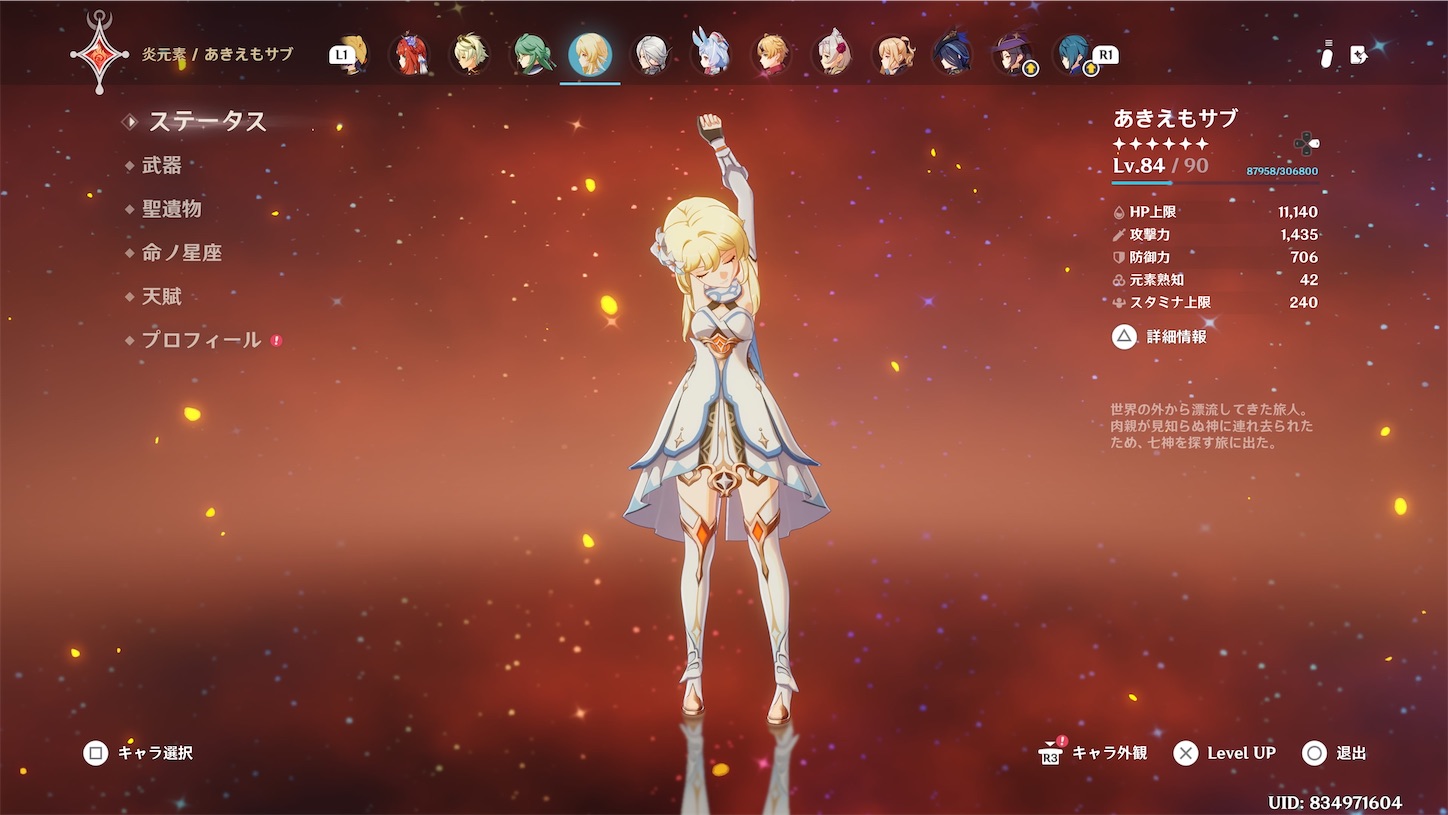Select the highlighted blonde Traveler avatar

click(x=590, y=54)
